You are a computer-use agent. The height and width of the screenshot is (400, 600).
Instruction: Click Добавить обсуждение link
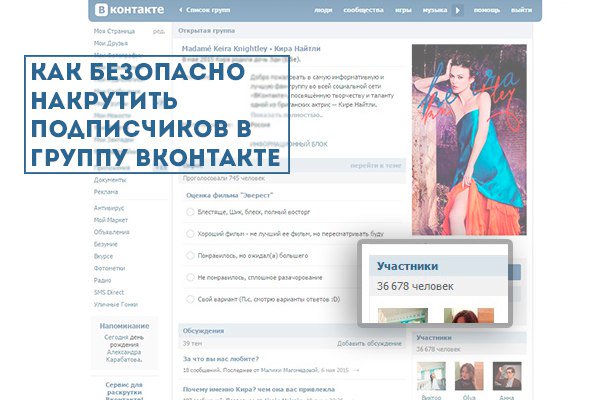[369, 343]
